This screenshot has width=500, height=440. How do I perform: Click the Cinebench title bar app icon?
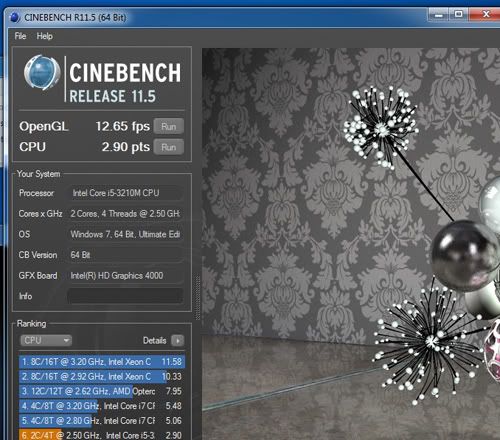tap(15, 17)
